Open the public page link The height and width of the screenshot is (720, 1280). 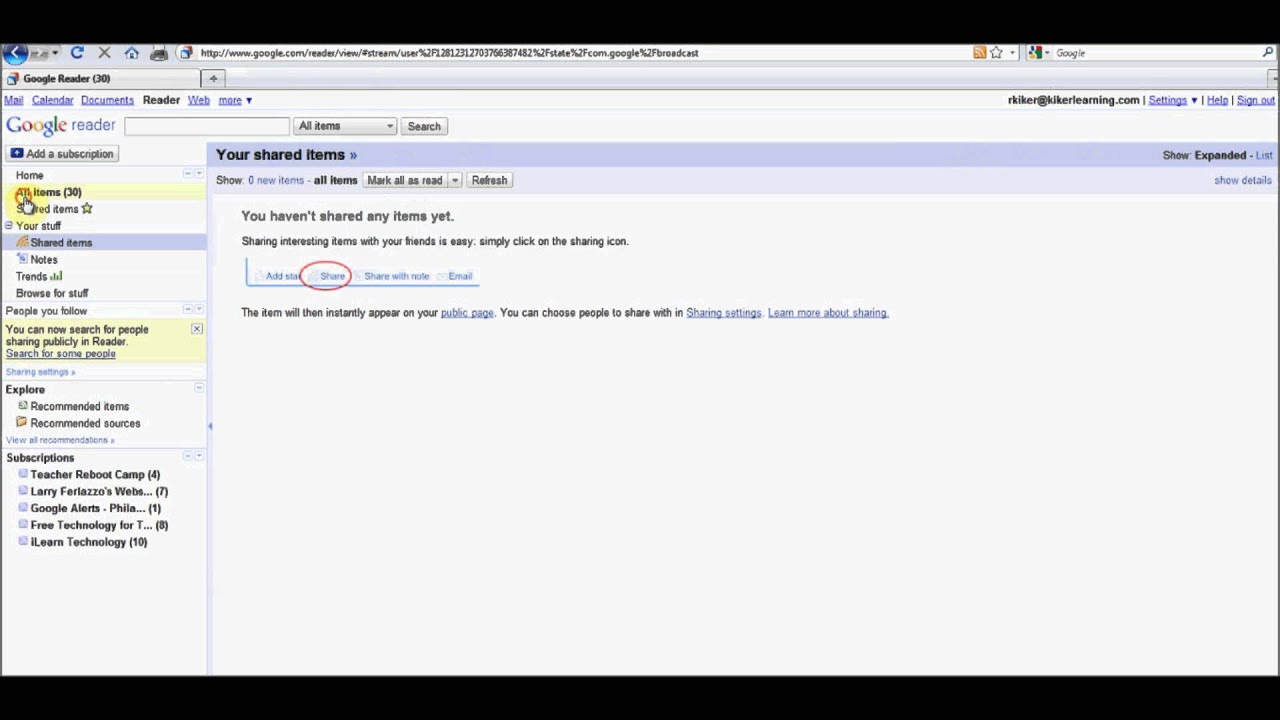[x=467, y=313]
